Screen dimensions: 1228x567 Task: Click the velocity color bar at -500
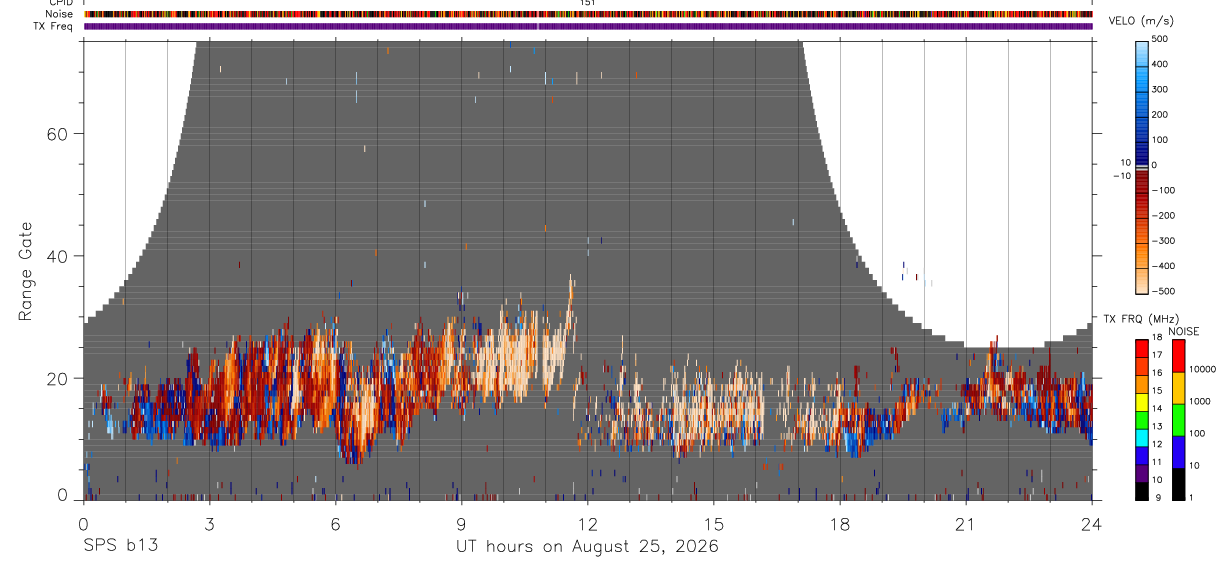1142,291
